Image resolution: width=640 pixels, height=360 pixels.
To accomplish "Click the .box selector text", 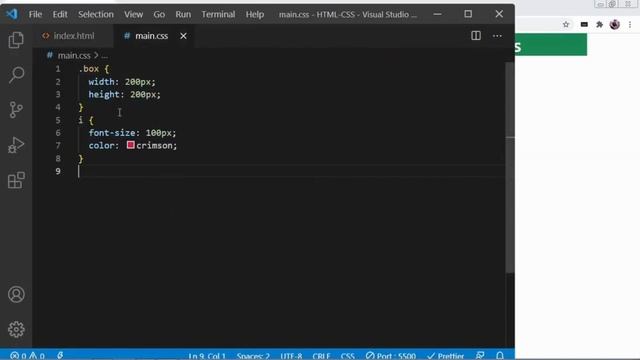I will click(89, 69).
